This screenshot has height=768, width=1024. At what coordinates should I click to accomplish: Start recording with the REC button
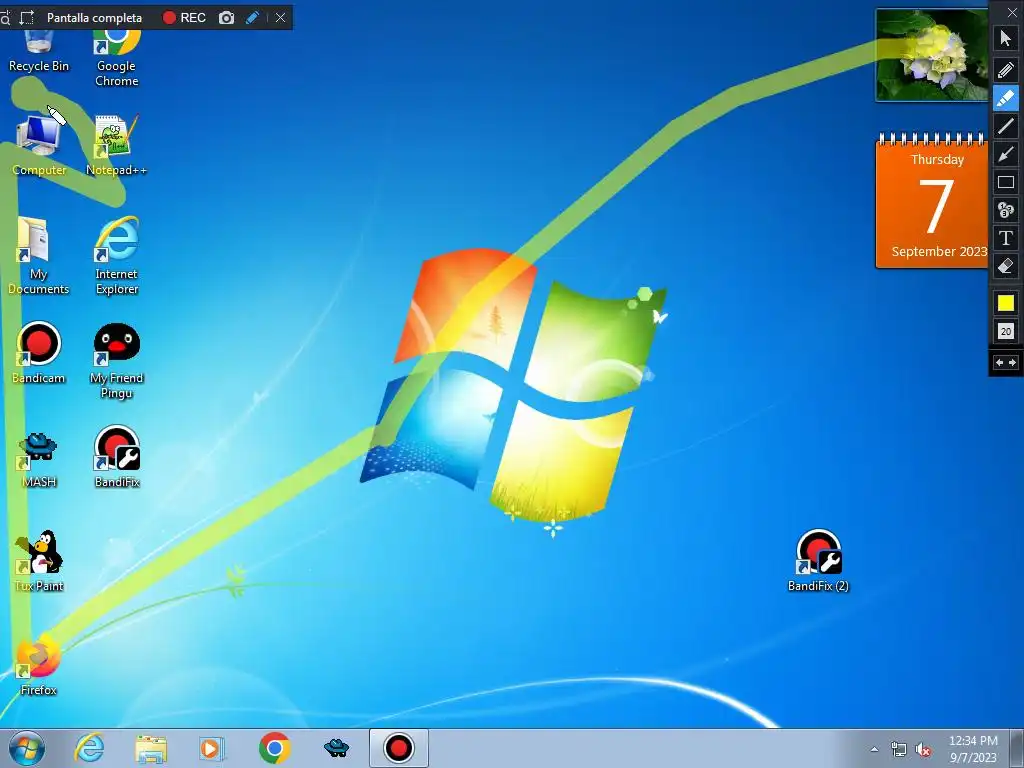184,18
